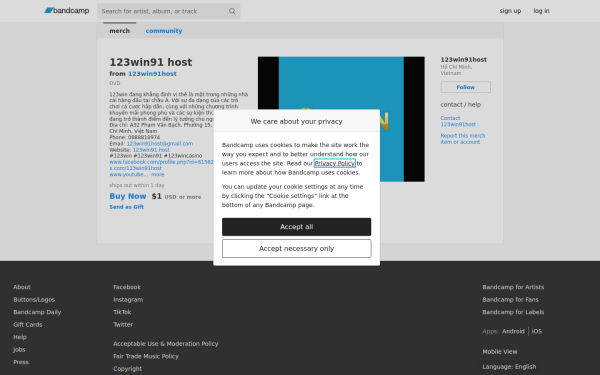This screenshot has width=600, height=375.
Task: Expand description with the 'more' link
Action: pos(157,174)
